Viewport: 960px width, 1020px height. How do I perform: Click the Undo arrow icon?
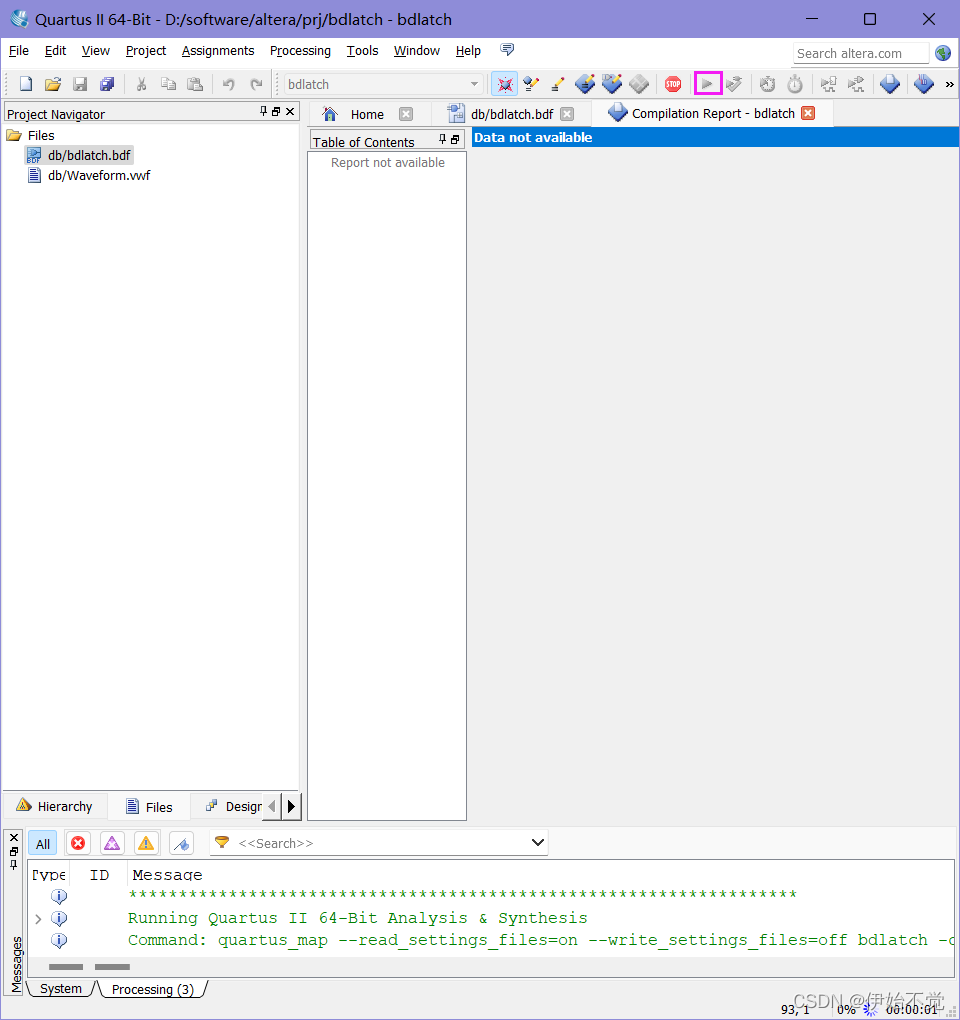[x=228, y=84]
